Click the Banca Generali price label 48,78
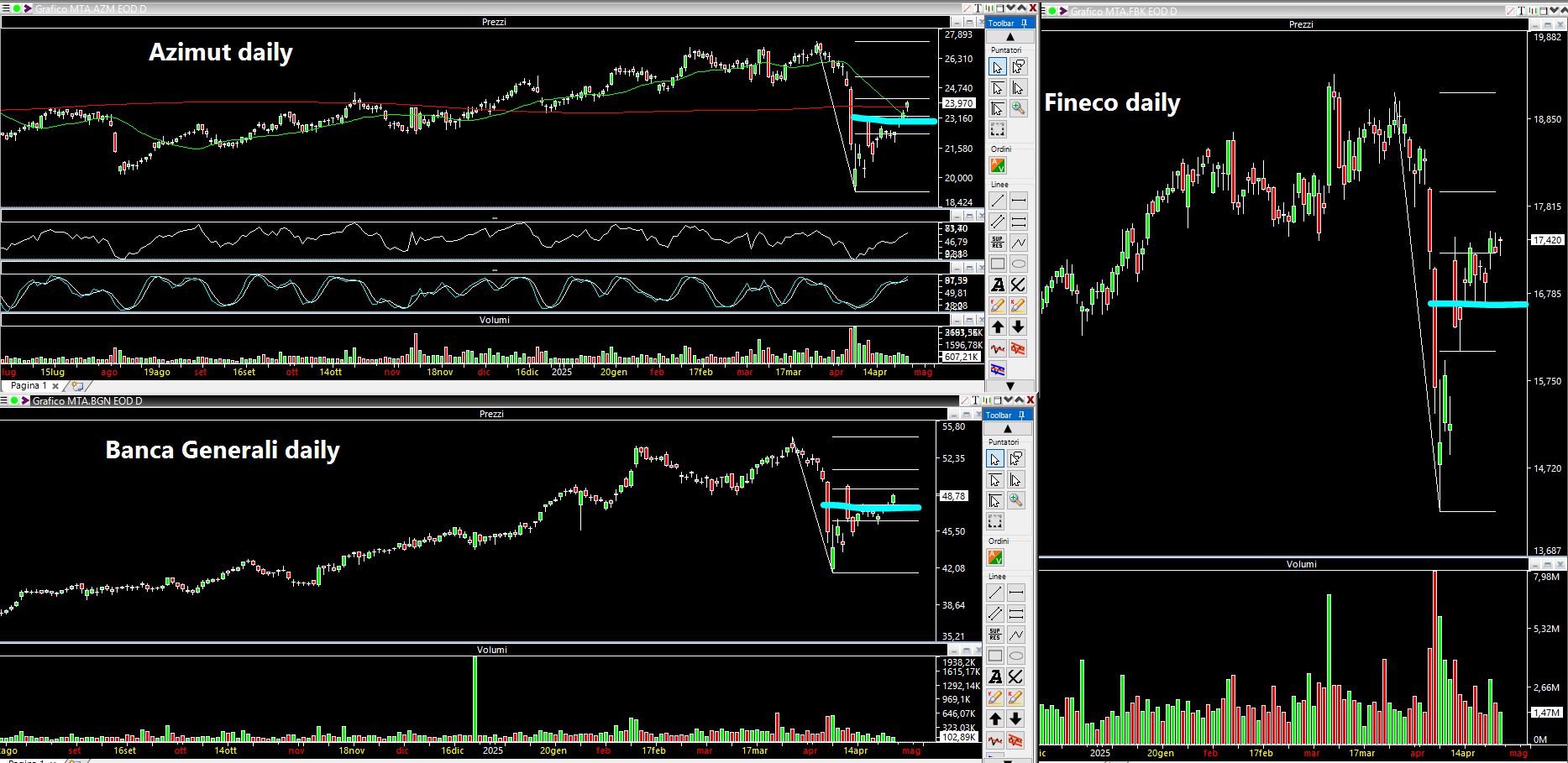The width and height of the screenshot is (1568, 763). point(954,496)
